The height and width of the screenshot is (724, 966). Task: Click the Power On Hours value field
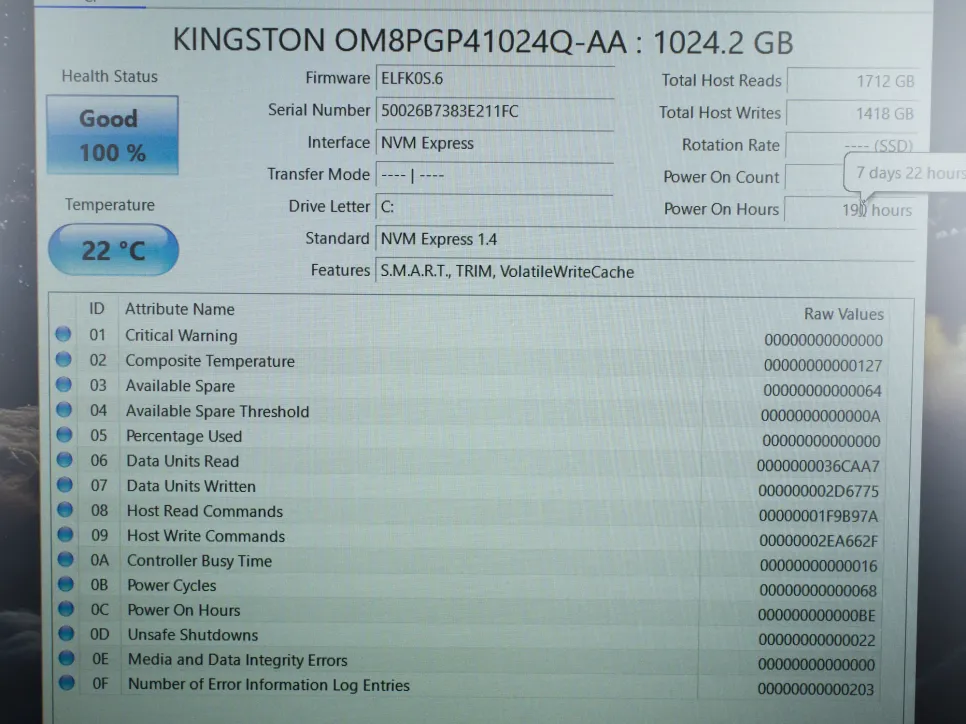(x=851, y=210)
